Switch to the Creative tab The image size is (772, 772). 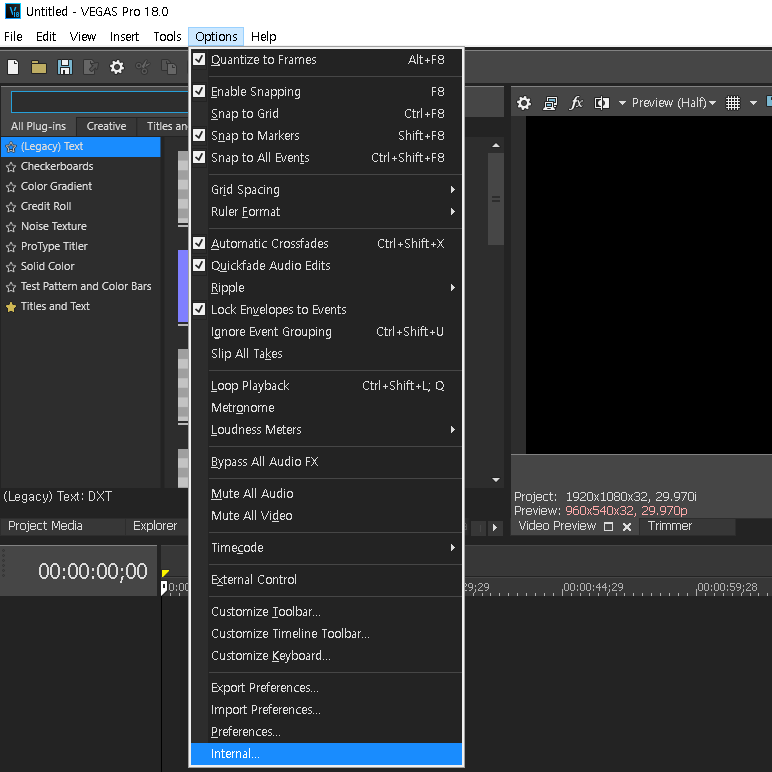[x=106, y=127]
